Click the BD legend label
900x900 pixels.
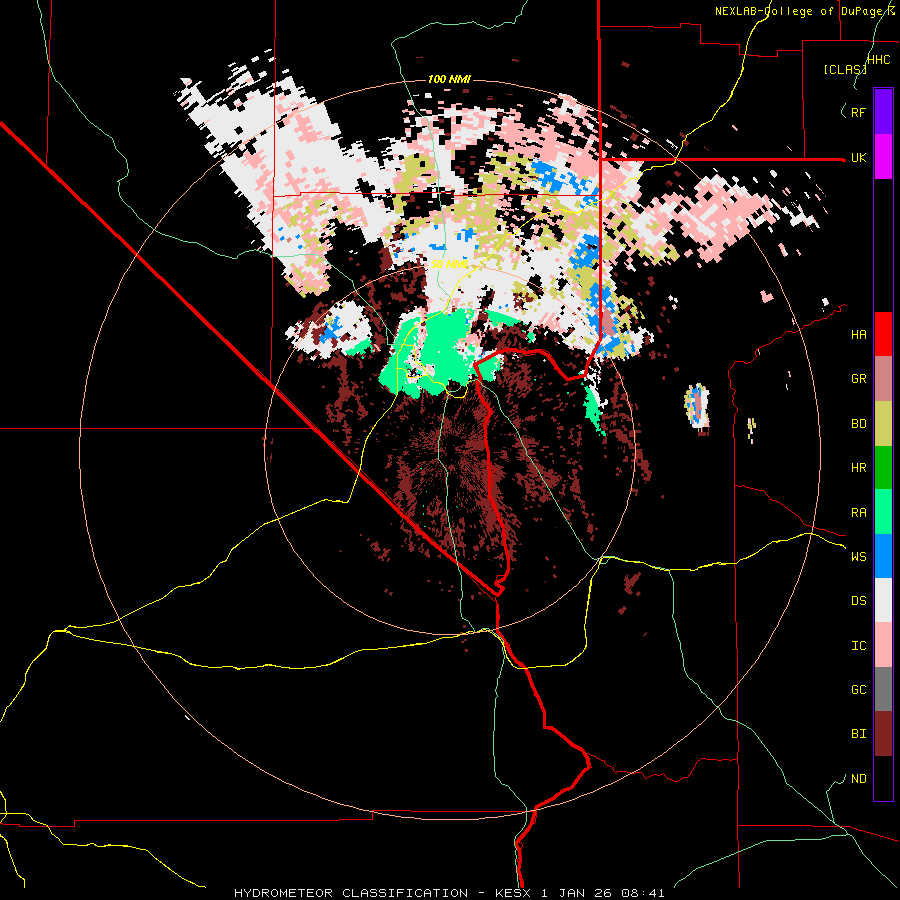click(x=858, y=424)
